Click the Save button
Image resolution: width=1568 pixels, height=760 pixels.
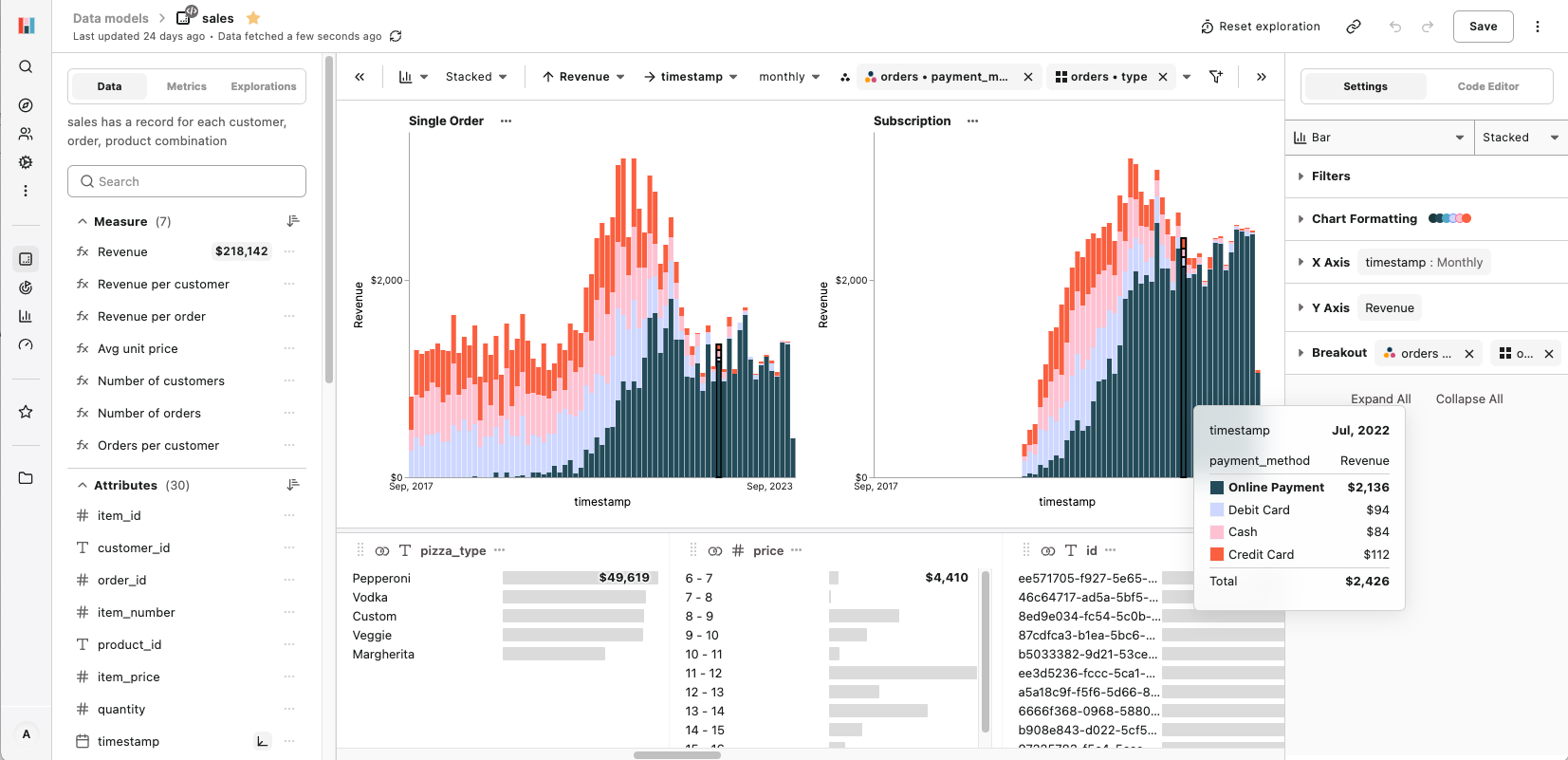[x=1483, y=27]
